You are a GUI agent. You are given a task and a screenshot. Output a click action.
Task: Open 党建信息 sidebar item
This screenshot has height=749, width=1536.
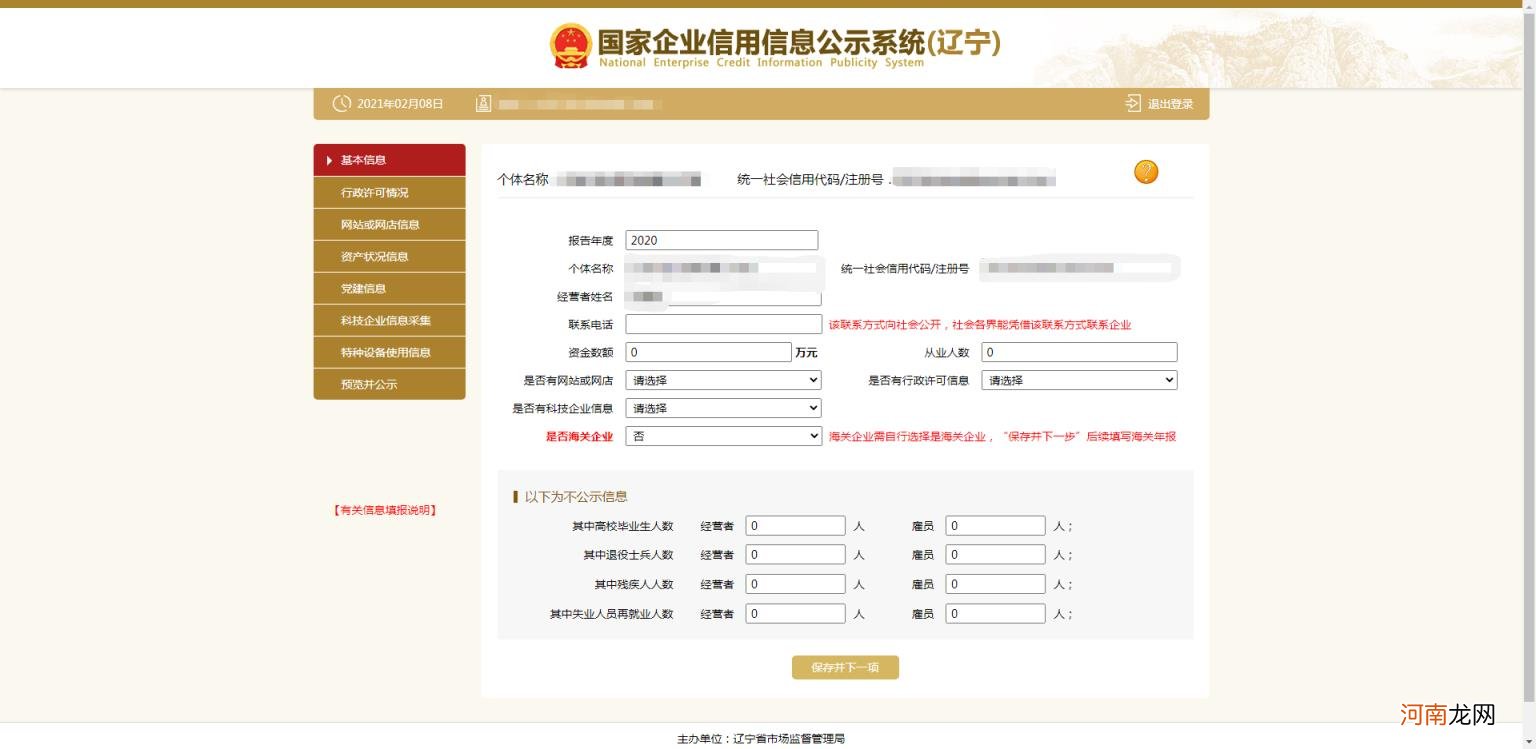coord(389,288)
